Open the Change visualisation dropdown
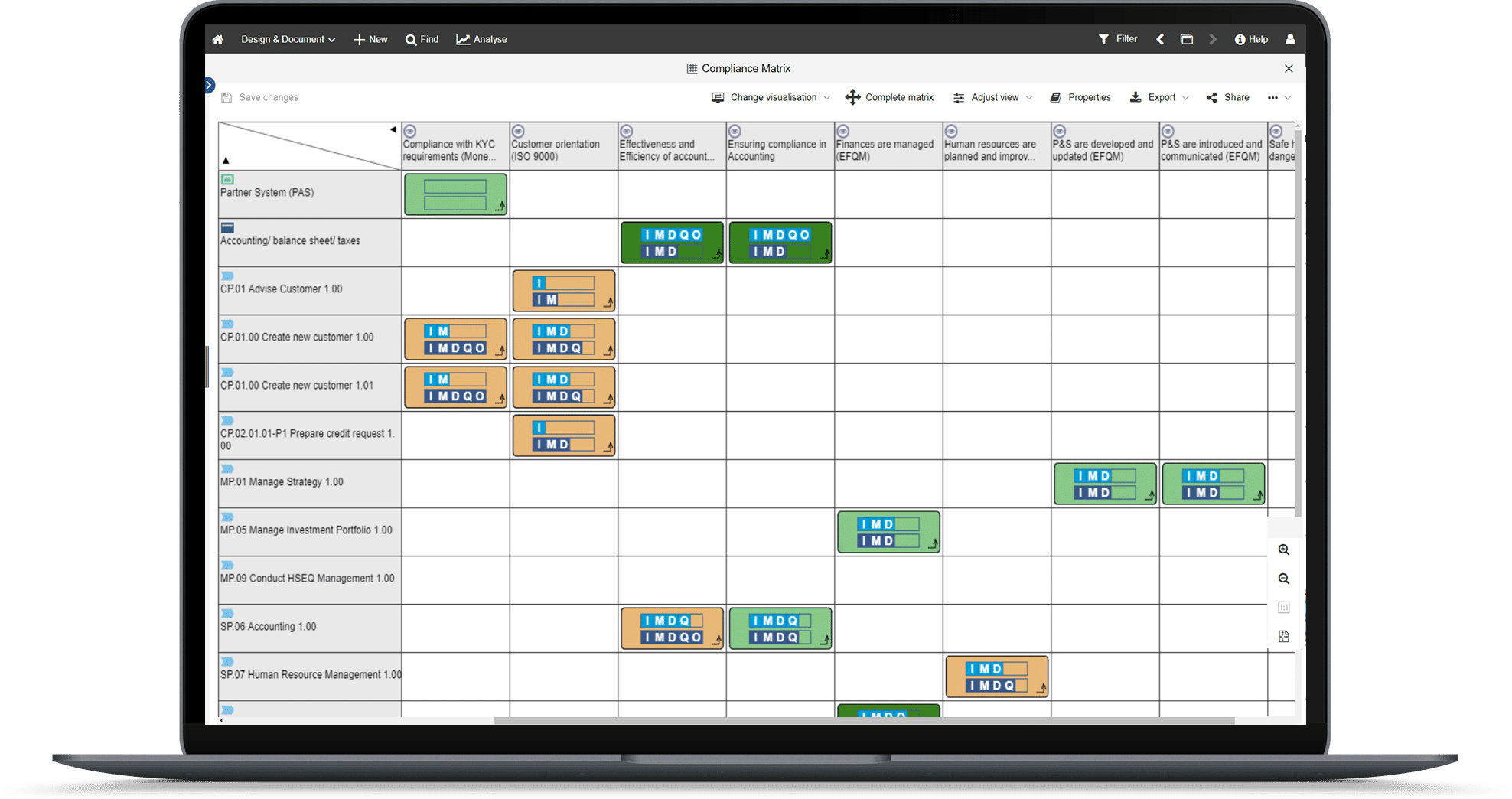Viewport: 1512px width, 799px height. (771, 98)
